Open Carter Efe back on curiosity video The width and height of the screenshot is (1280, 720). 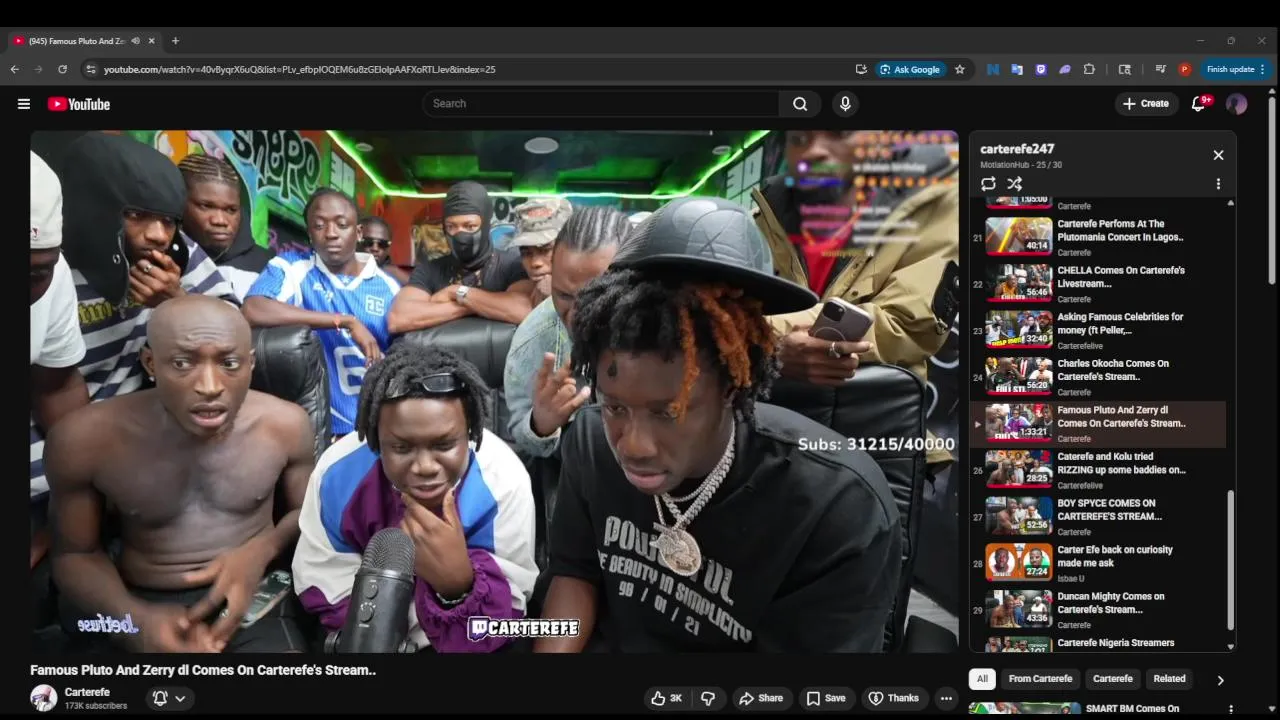coord(1098,563)
